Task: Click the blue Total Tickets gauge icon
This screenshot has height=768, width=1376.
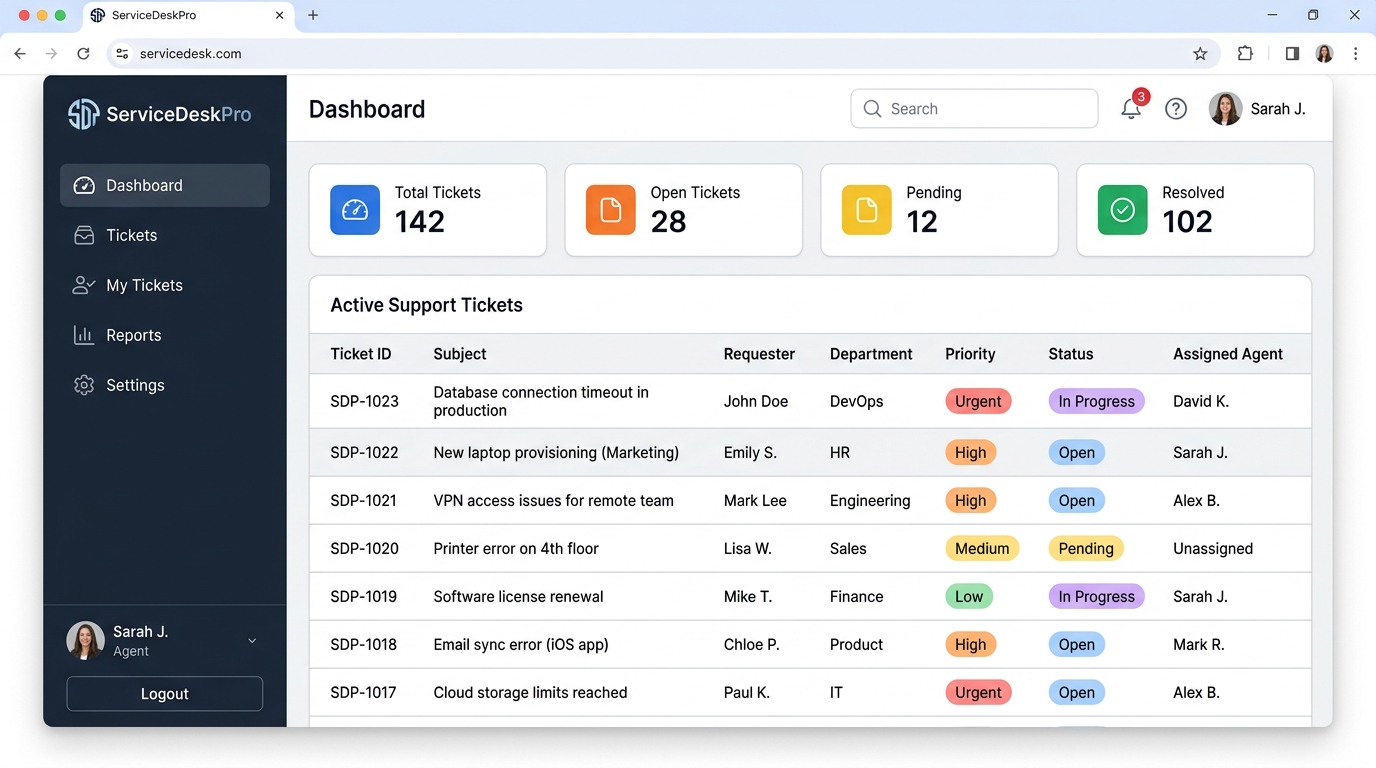Action: pyautogui.click(x=355, y=210)
